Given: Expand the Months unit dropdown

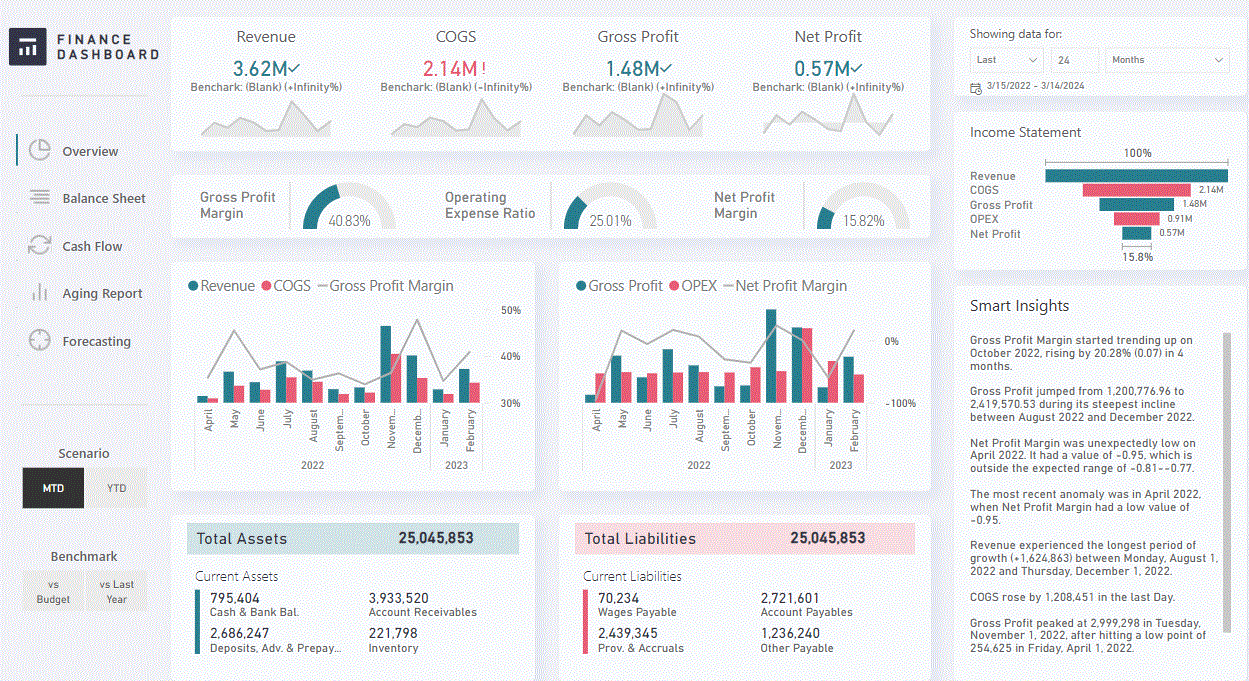Looking at the screenshot, I should [x=1167, y=59].
